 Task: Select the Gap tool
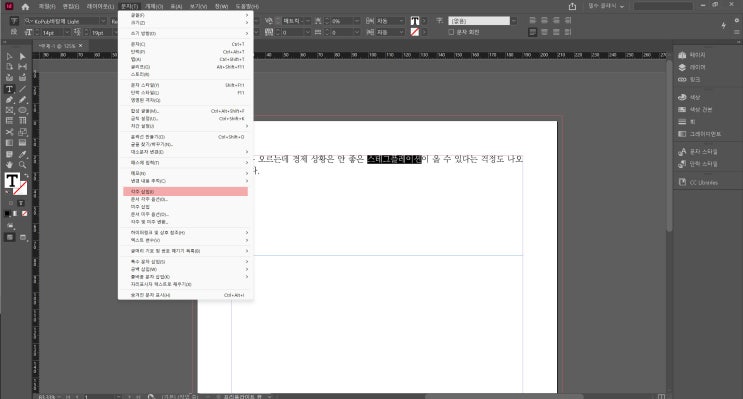click(22, 67)
